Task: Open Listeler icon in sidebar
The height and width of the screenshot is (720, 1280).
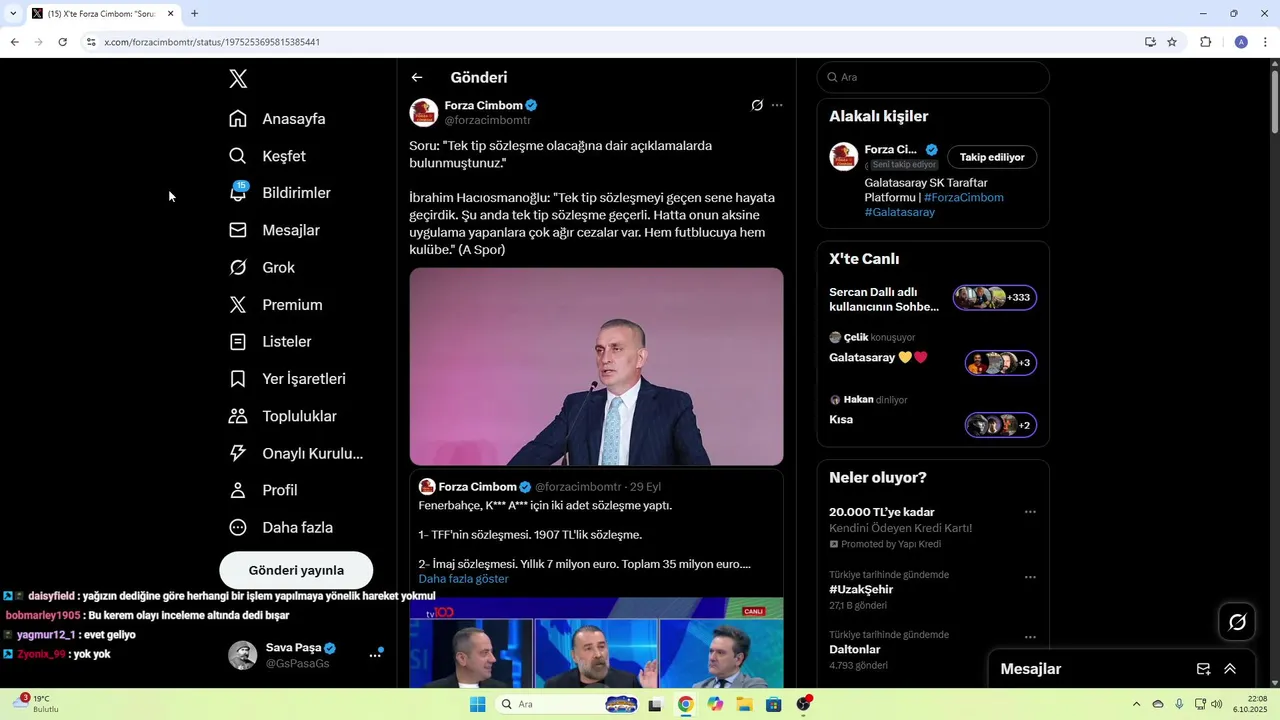Action: click(x=238, y=342)
